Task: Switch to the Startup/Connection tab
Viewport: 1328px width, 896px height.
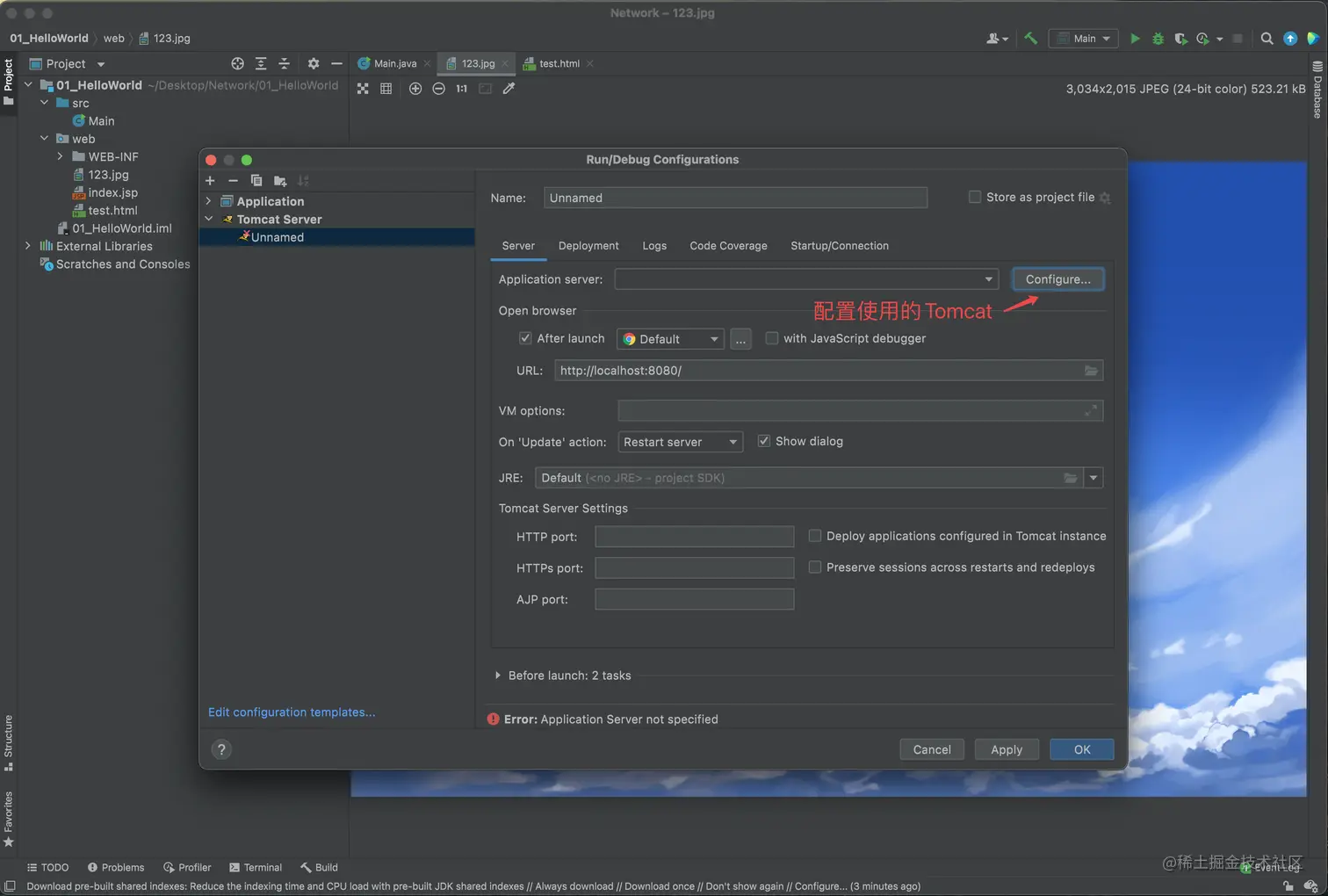Action: coord(840,246)
